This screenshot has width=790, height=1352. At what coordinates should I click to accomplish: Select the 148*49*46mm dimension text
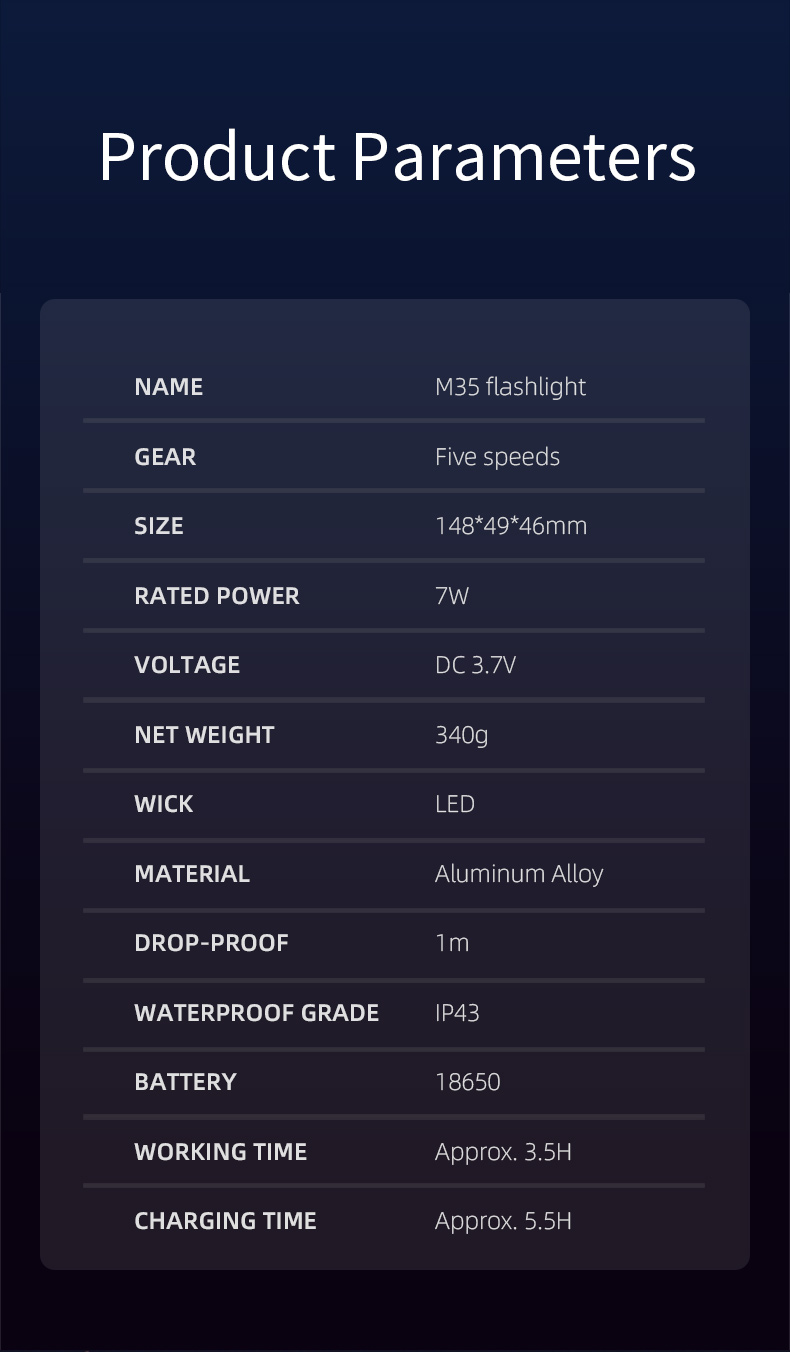[510, 526]
